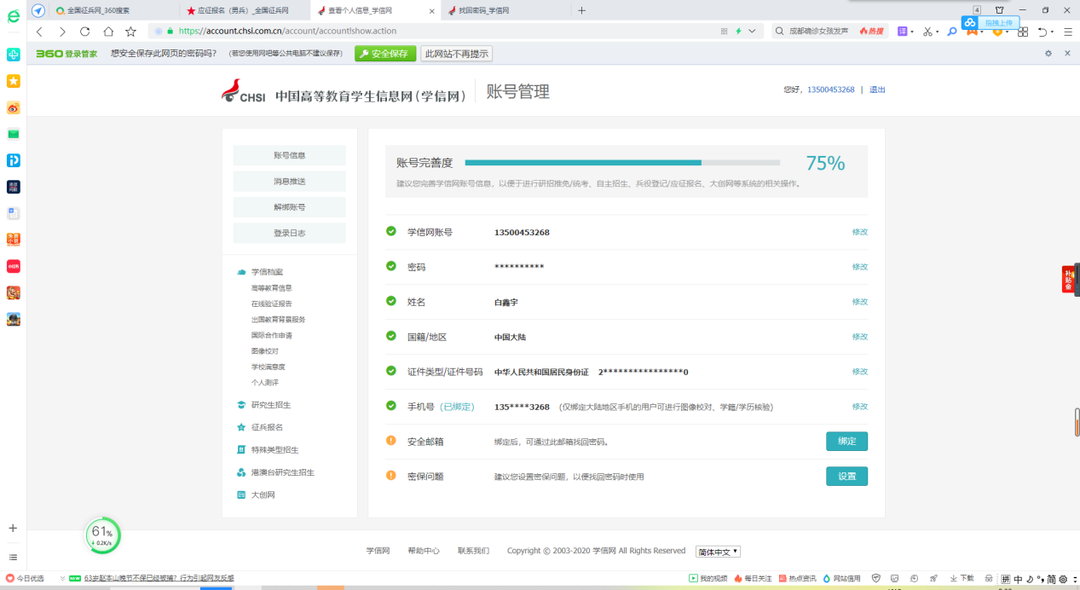
Task: Click 绑定 button for 安全邮箱
Action: [846, 441]
